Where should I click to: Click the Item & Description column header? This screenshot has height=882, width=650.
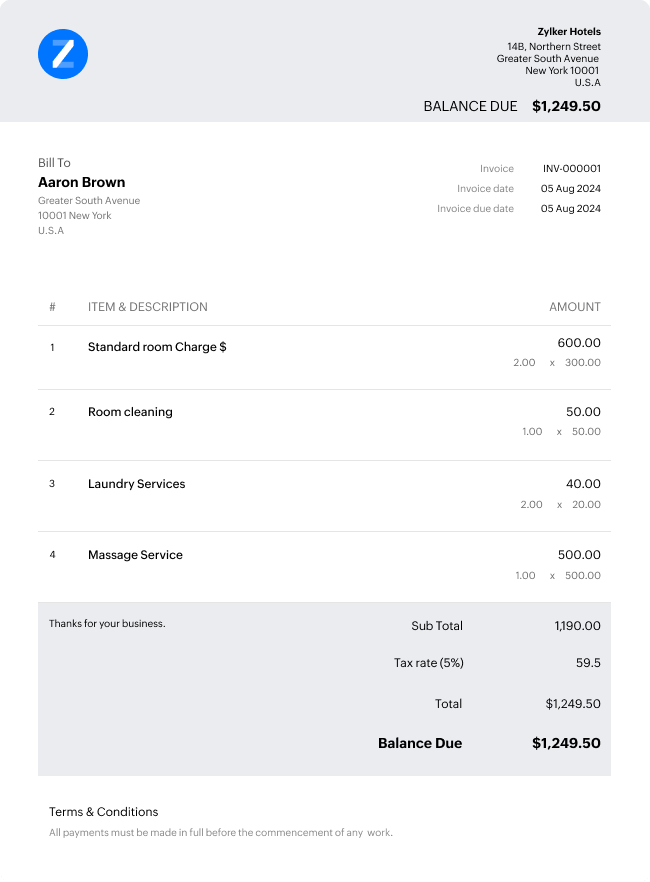click(x=148, y=307)
